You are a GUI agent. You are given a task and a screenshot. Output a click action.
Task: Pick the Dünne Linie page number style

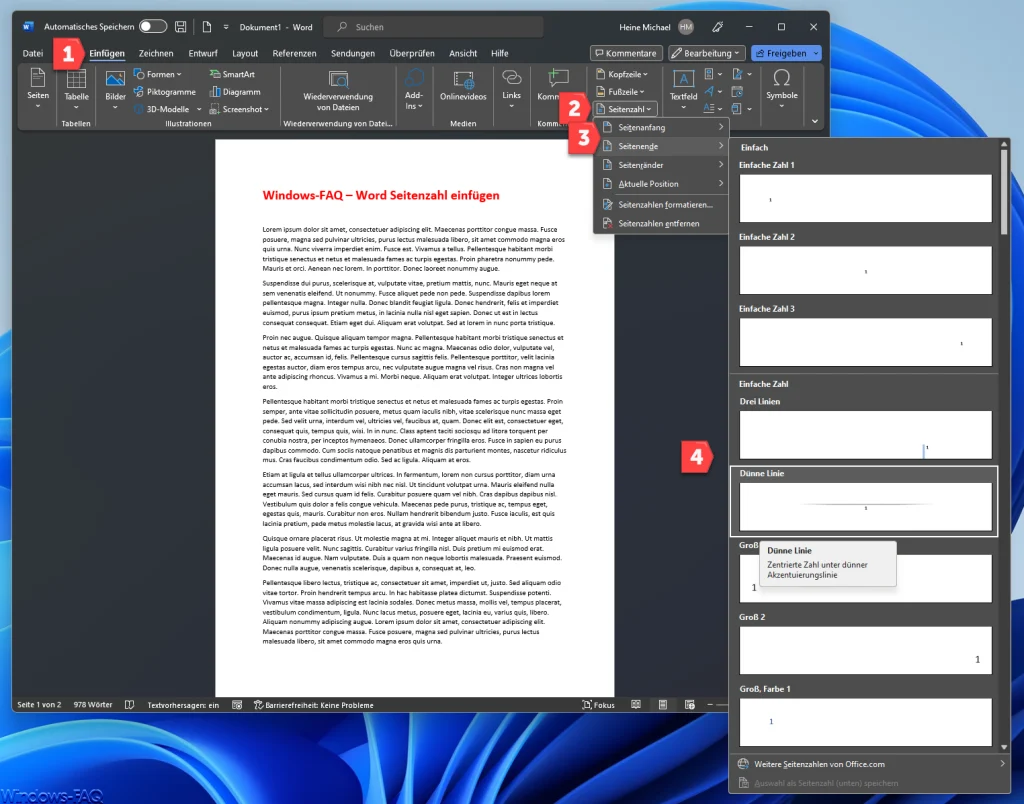[x=865, y=507]
